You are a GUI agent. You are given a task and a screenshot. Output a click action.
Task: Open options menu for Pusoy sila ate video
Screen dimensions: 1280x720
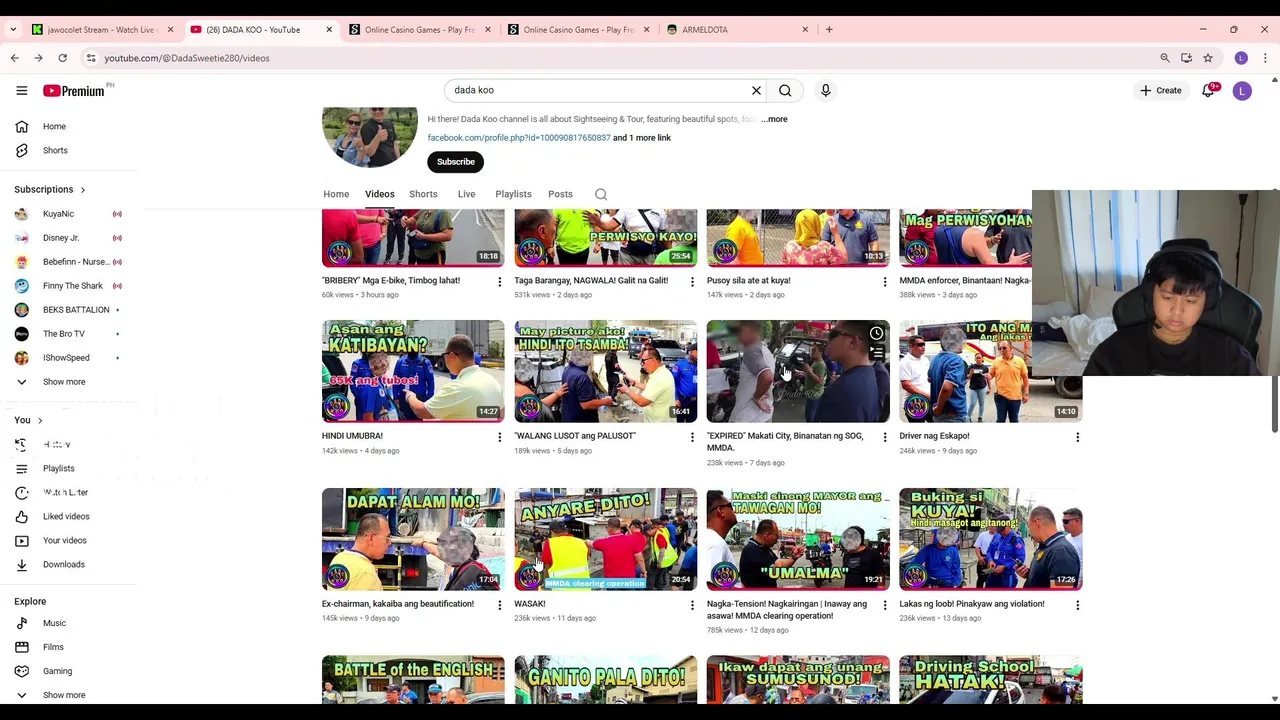(x=884, y=282)
